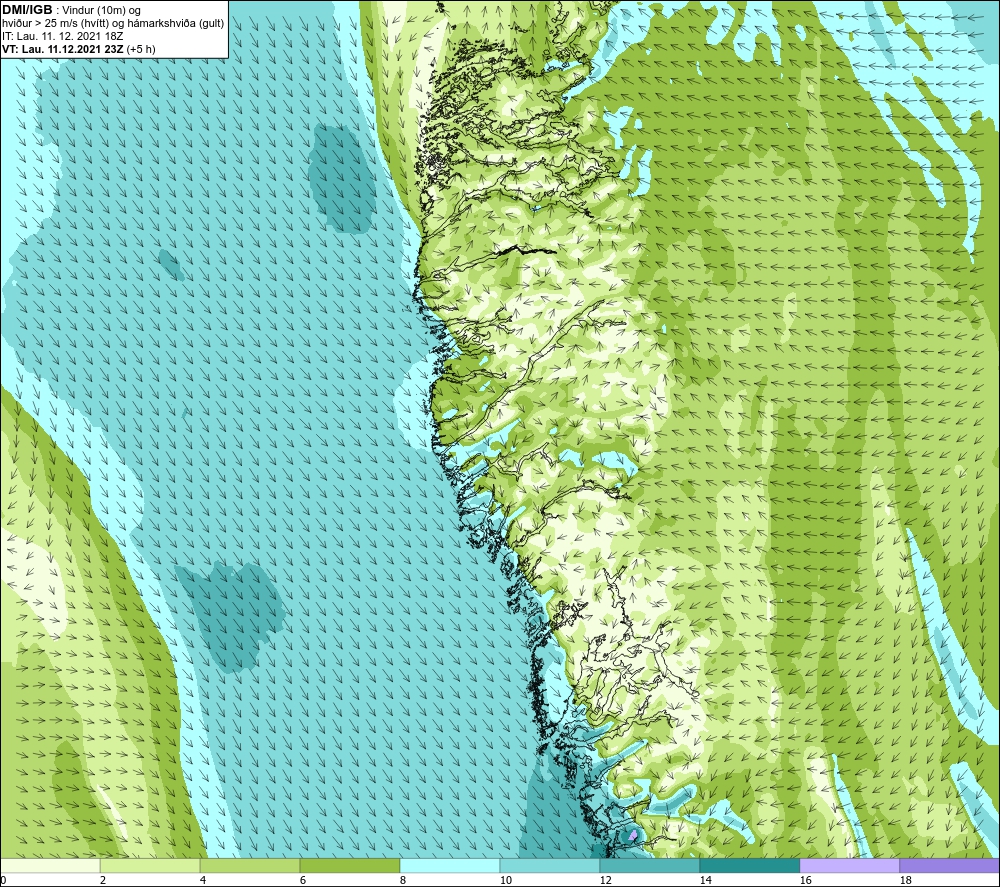This screenshot has width=1000, height=887.
Task: Click the scale label '14' under the legend
Action: (705, 881)
